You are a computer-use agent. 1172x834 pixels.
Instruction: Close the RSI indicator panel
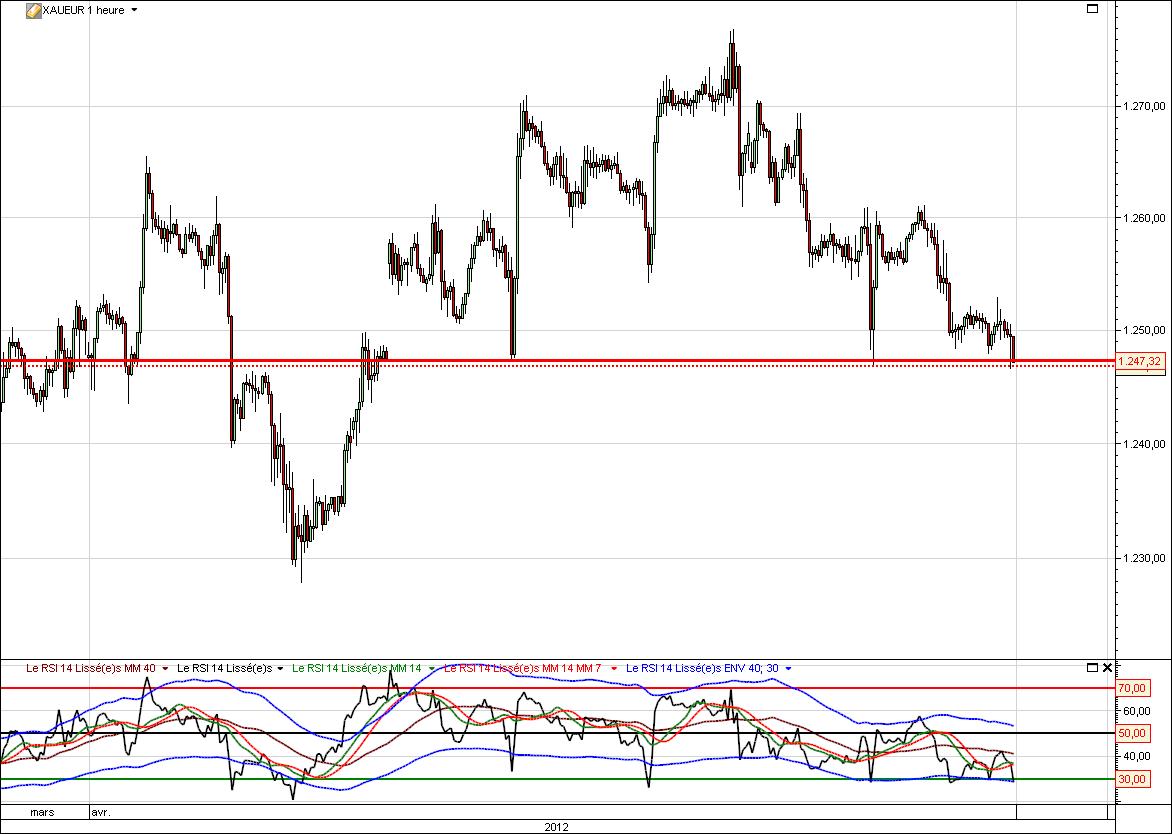1107,667
